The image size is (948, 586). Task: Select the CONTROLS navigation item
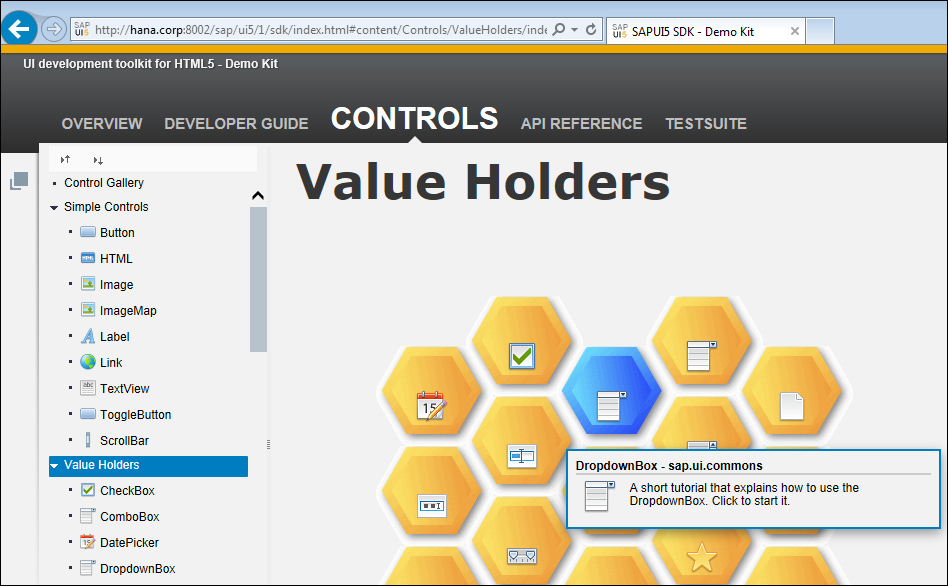tap(415, 119)
